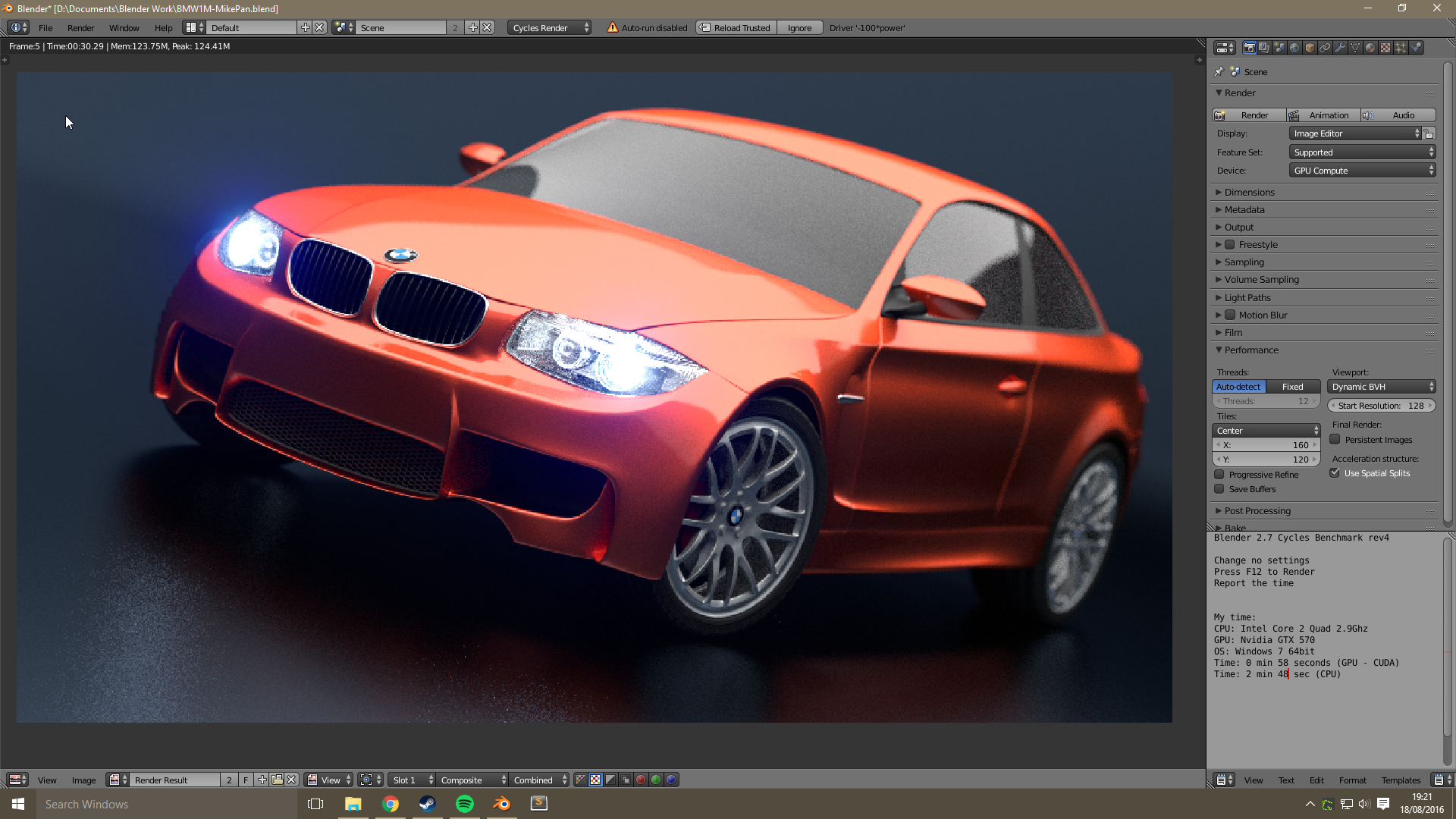Click Threads value input field

coord(1264,401)
